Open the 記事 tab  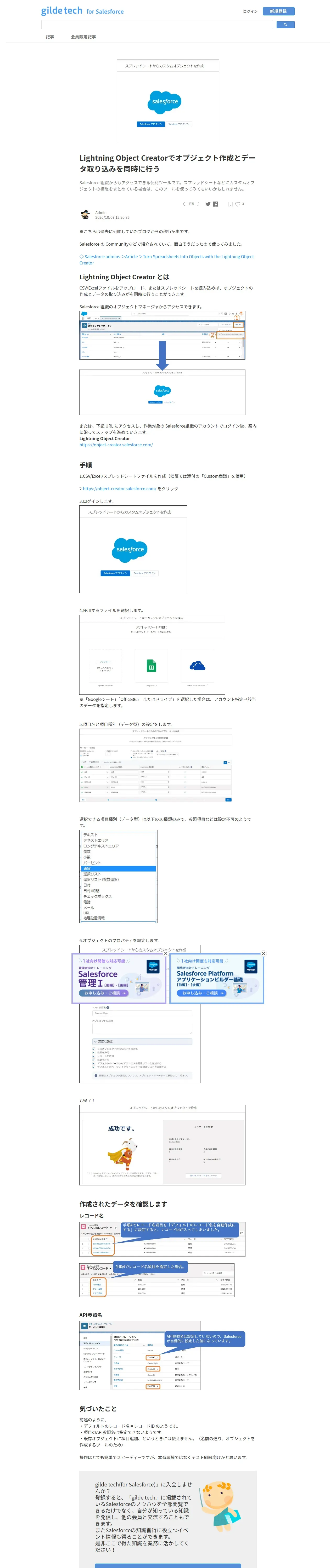pos(50,37)
